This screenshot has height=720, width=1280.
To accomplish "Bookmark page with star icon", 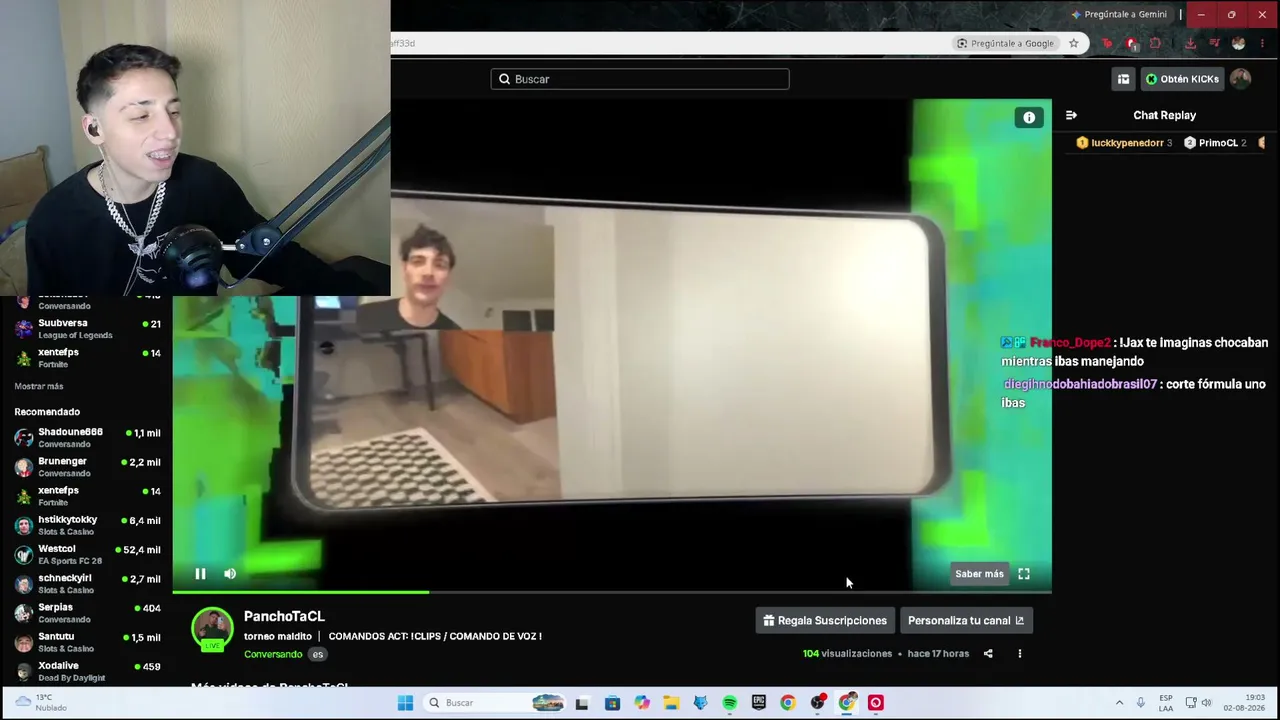I will 1074,43.
